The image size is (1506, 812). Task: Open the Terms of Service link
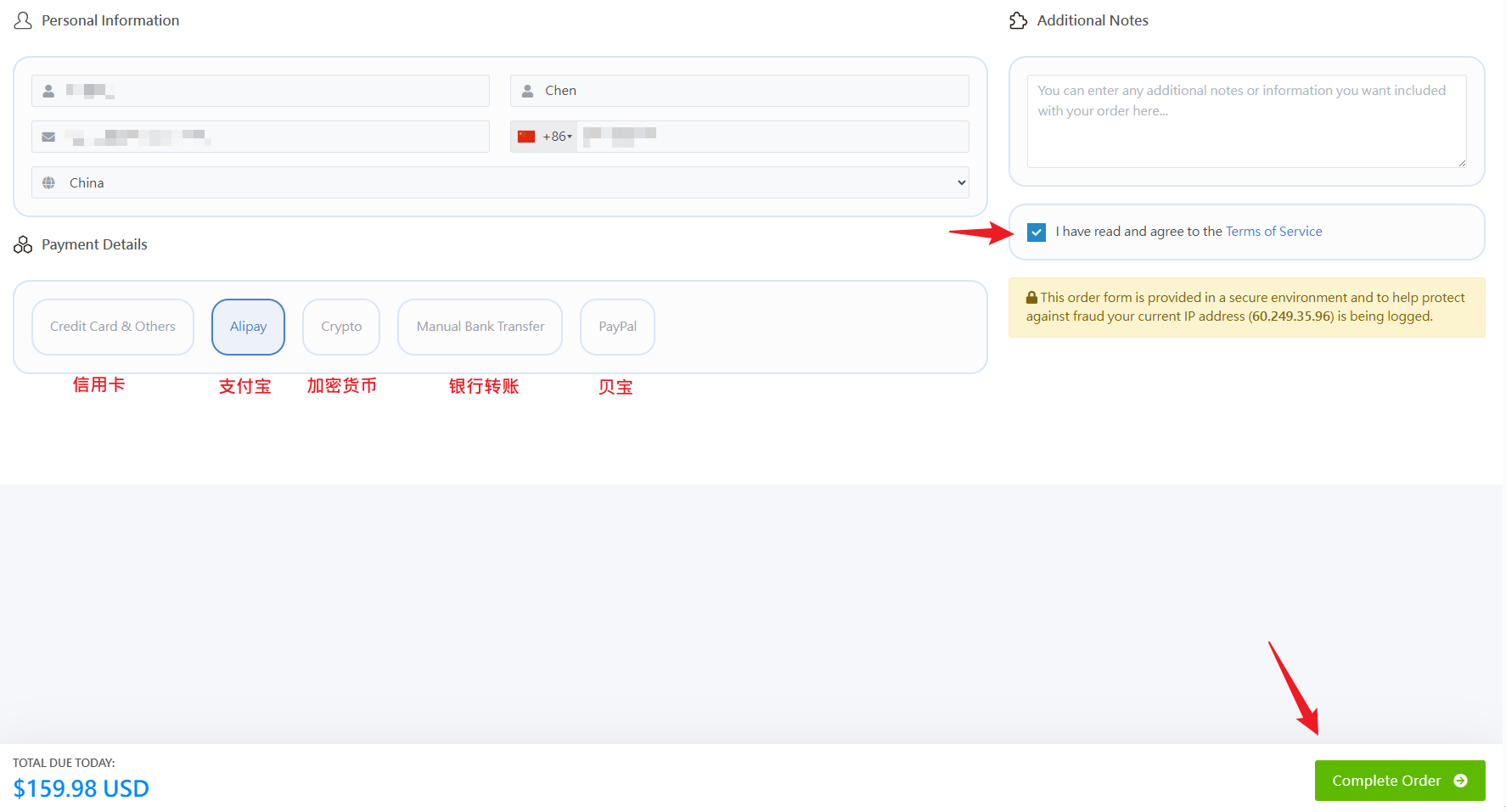1273,232
